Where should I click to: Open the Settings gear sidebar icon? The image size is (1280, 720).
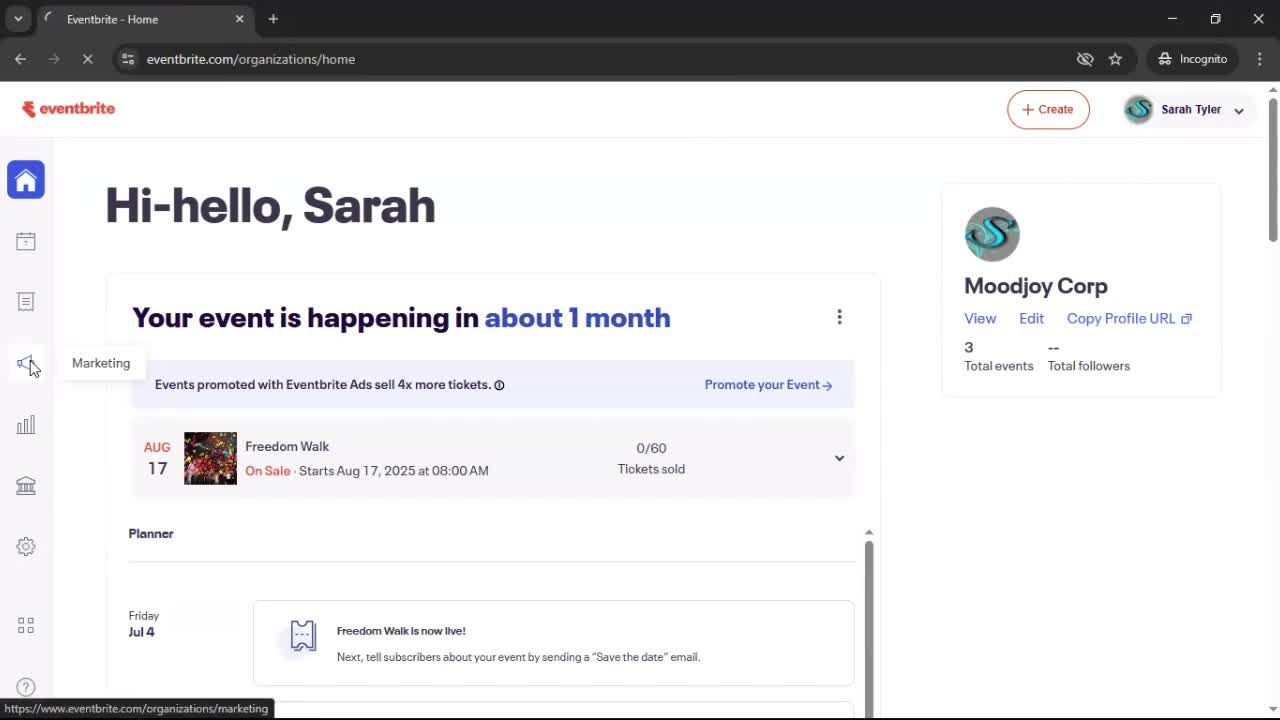[26, 546]
